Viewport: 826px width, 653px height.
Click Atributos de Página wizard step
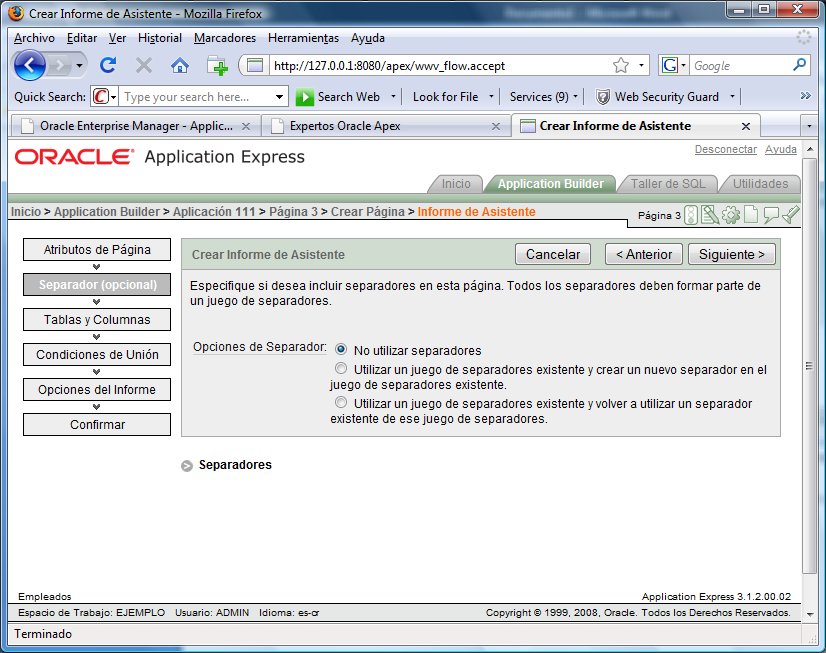pyautogui.click(x=97, y=250)
